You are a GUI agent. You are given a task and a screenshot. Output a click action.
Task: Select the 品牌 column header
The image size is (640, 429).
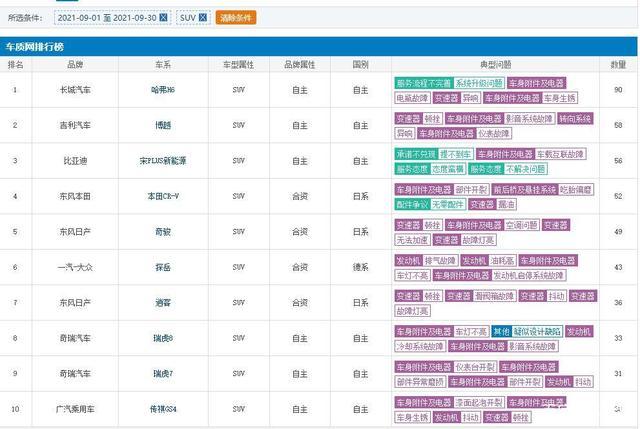click(x=75, y=64)
